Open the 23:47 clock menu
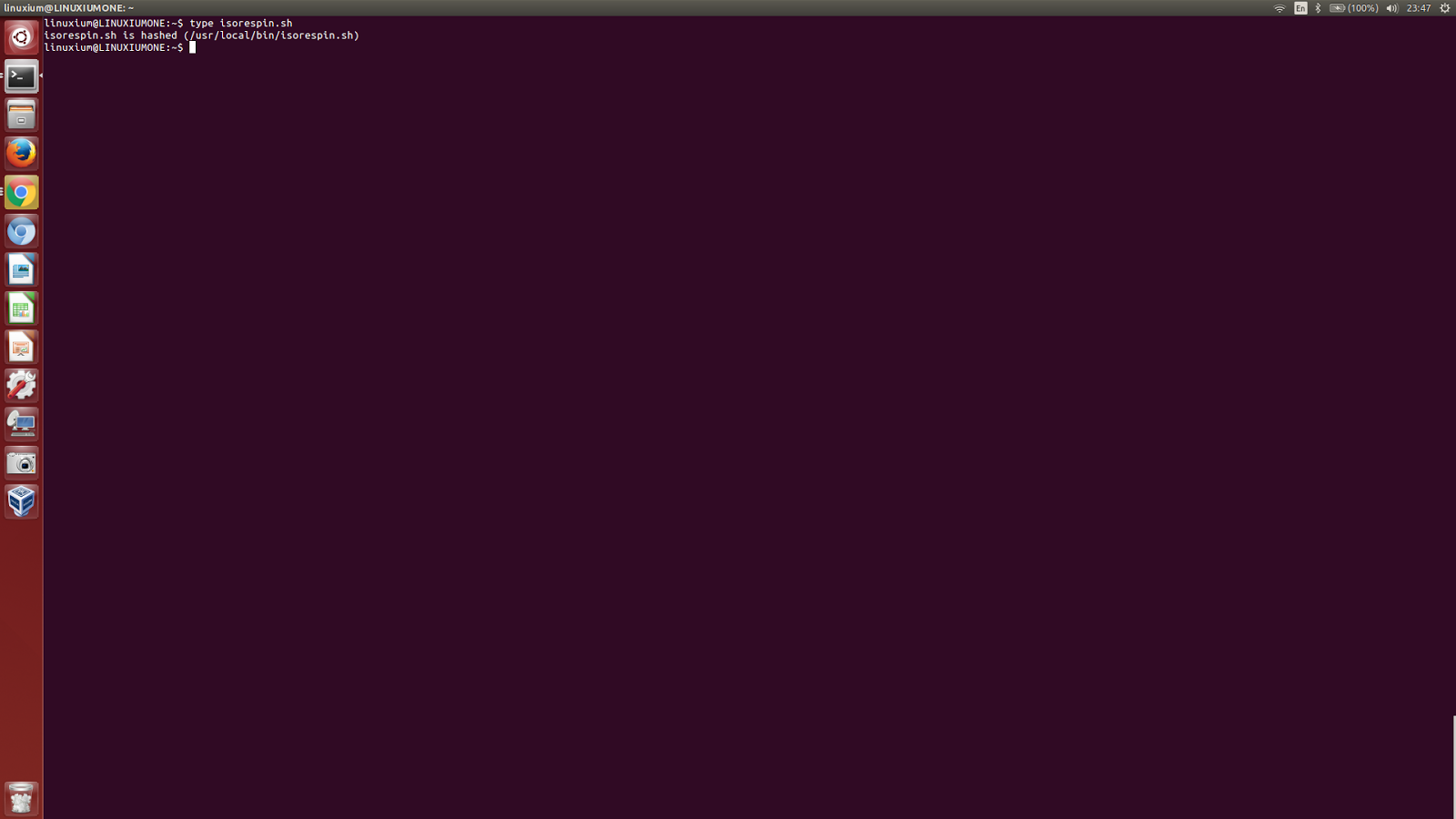1456x819 pixels. pyautogui.click(x=1418, y=8)
